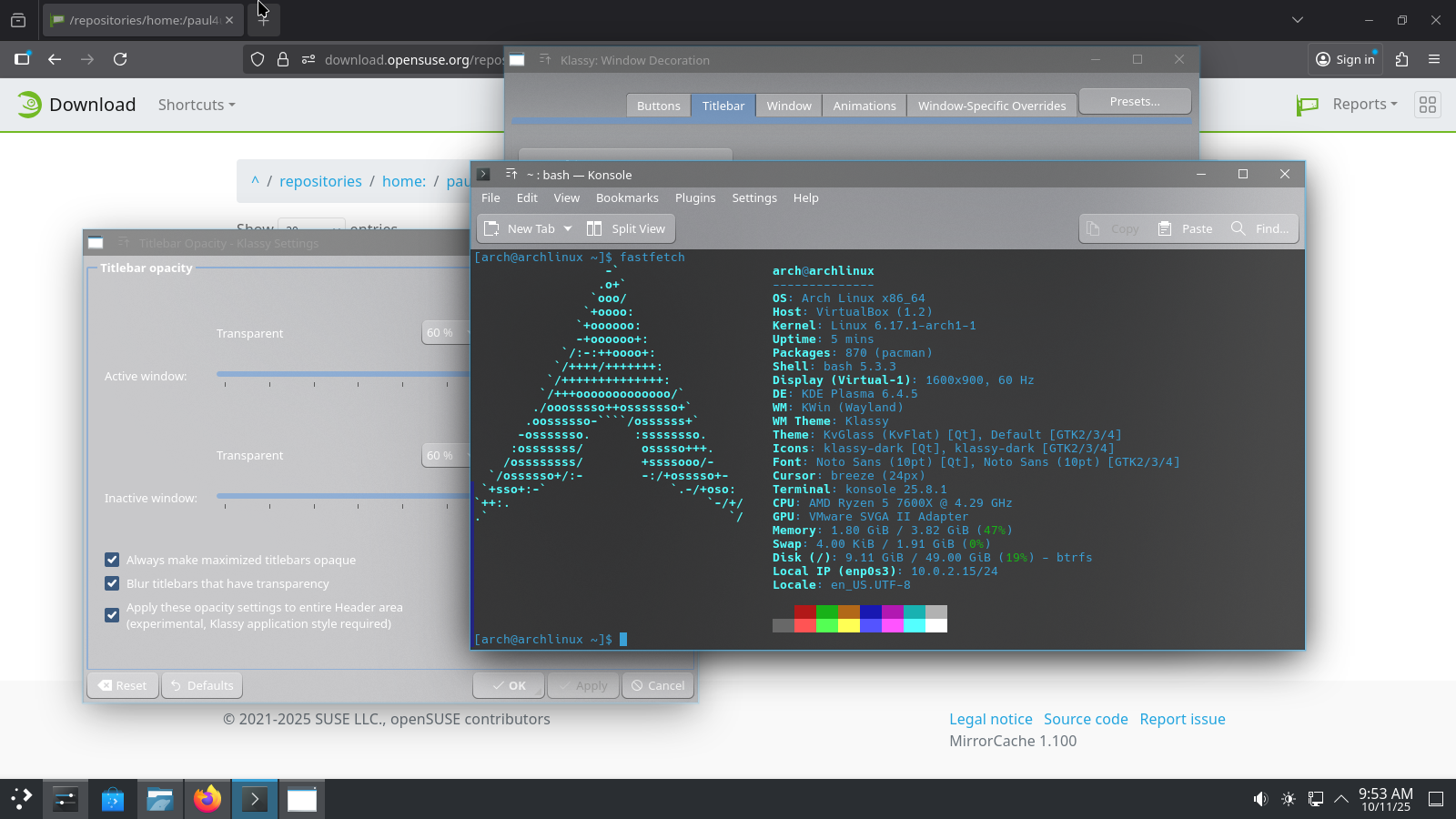Click the Presets... button in Klassy

click(x=1135, y=101)
